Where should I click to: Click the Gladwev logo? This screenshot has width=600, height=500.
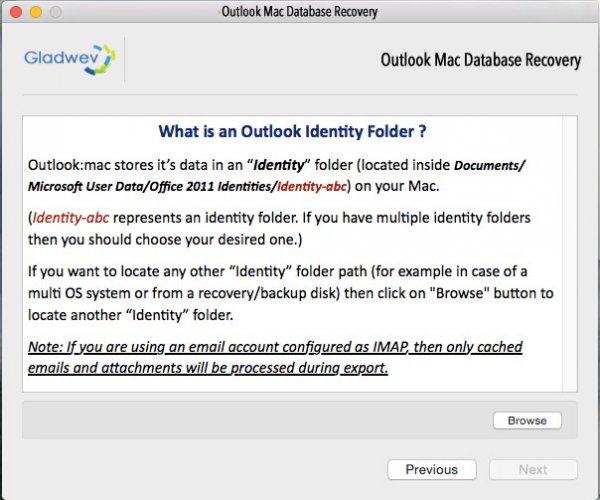pyautogui.click(x=70, y=59)
